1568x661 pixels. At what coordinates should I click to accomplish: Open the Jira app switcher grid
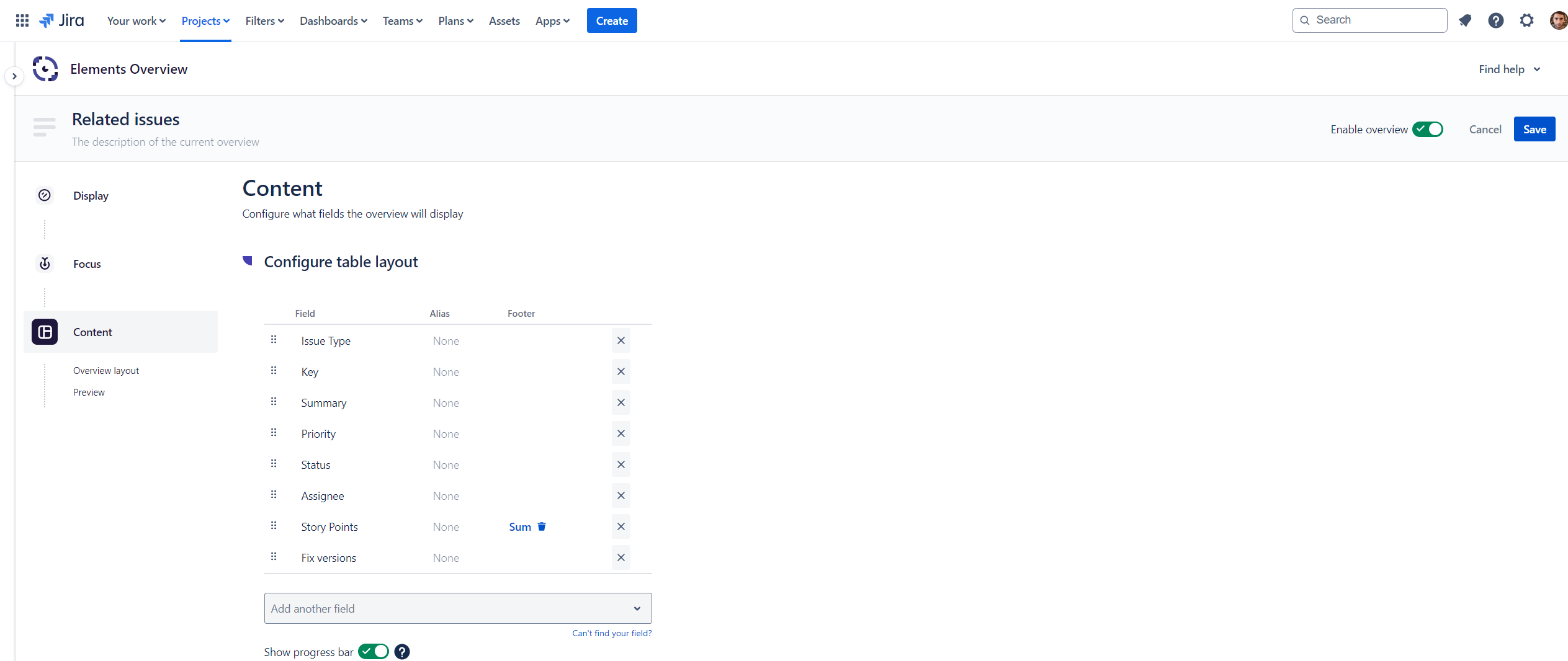[22, 20]
